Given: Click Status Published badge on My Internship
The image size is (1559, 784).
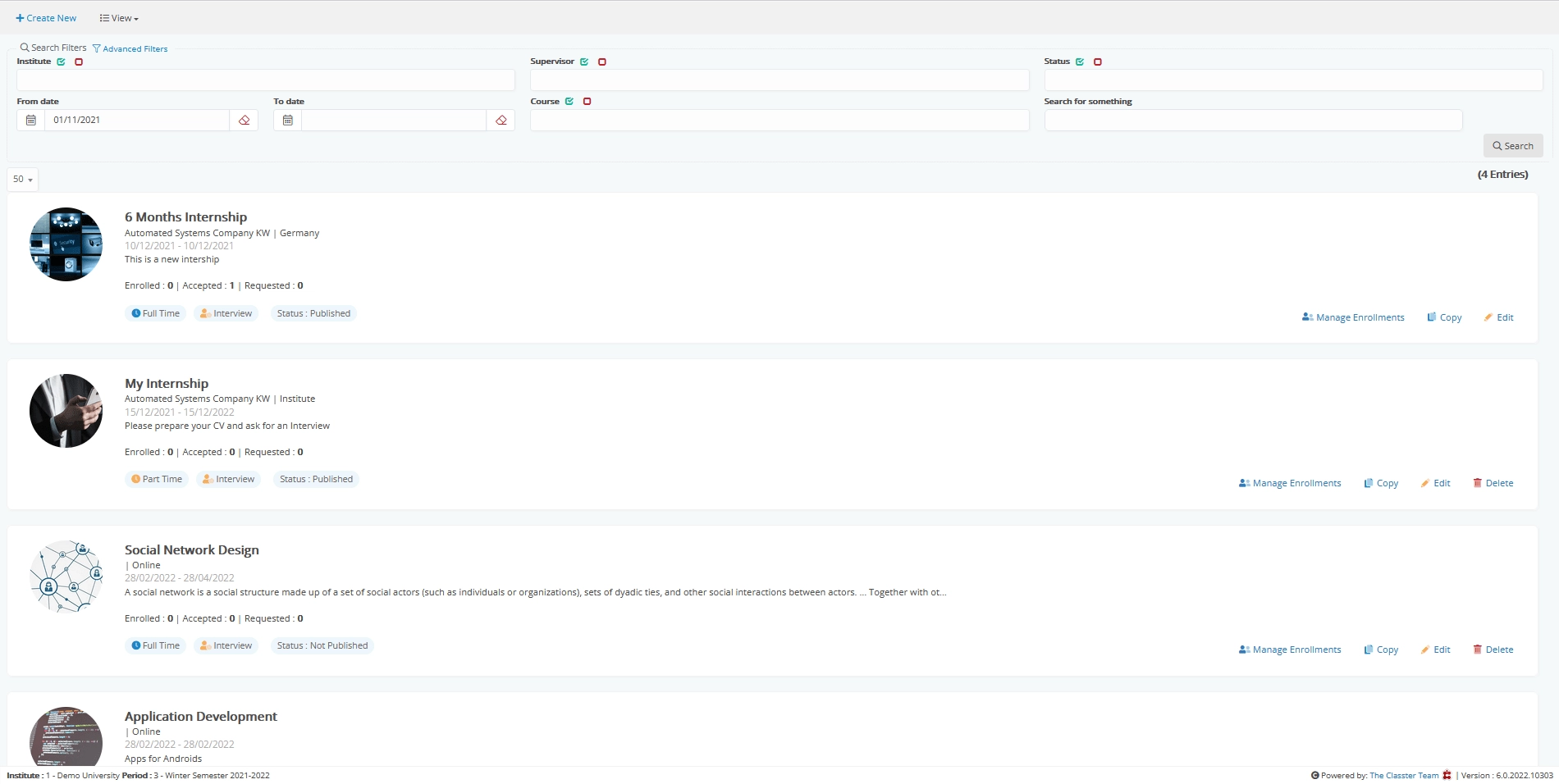Looking at the screenshot, I should (316, 479).
